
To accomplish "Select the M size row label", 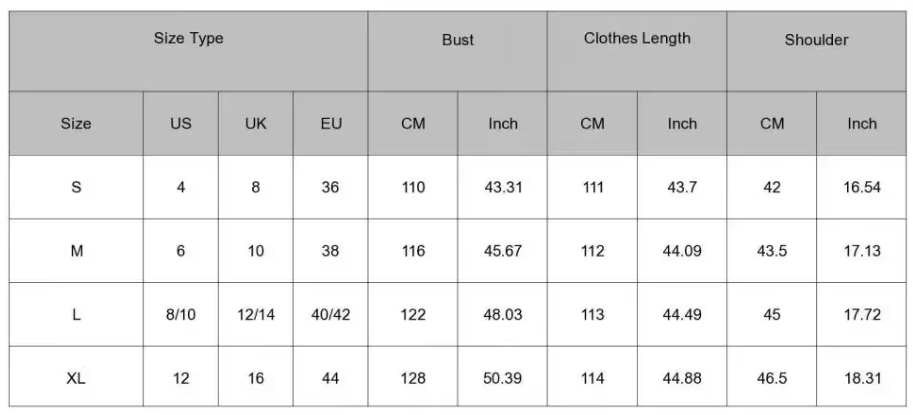I will 76,251.
